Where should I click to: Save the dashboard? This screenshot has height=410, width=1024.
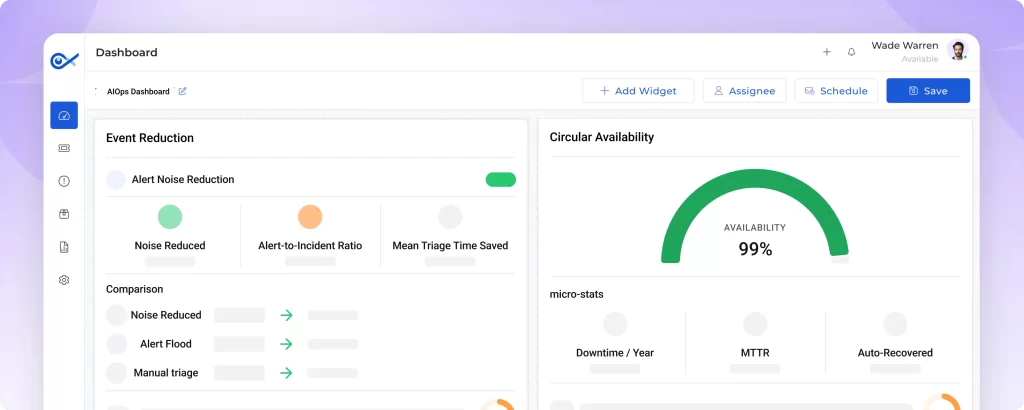pyautogui.click(x=928, y=91)
